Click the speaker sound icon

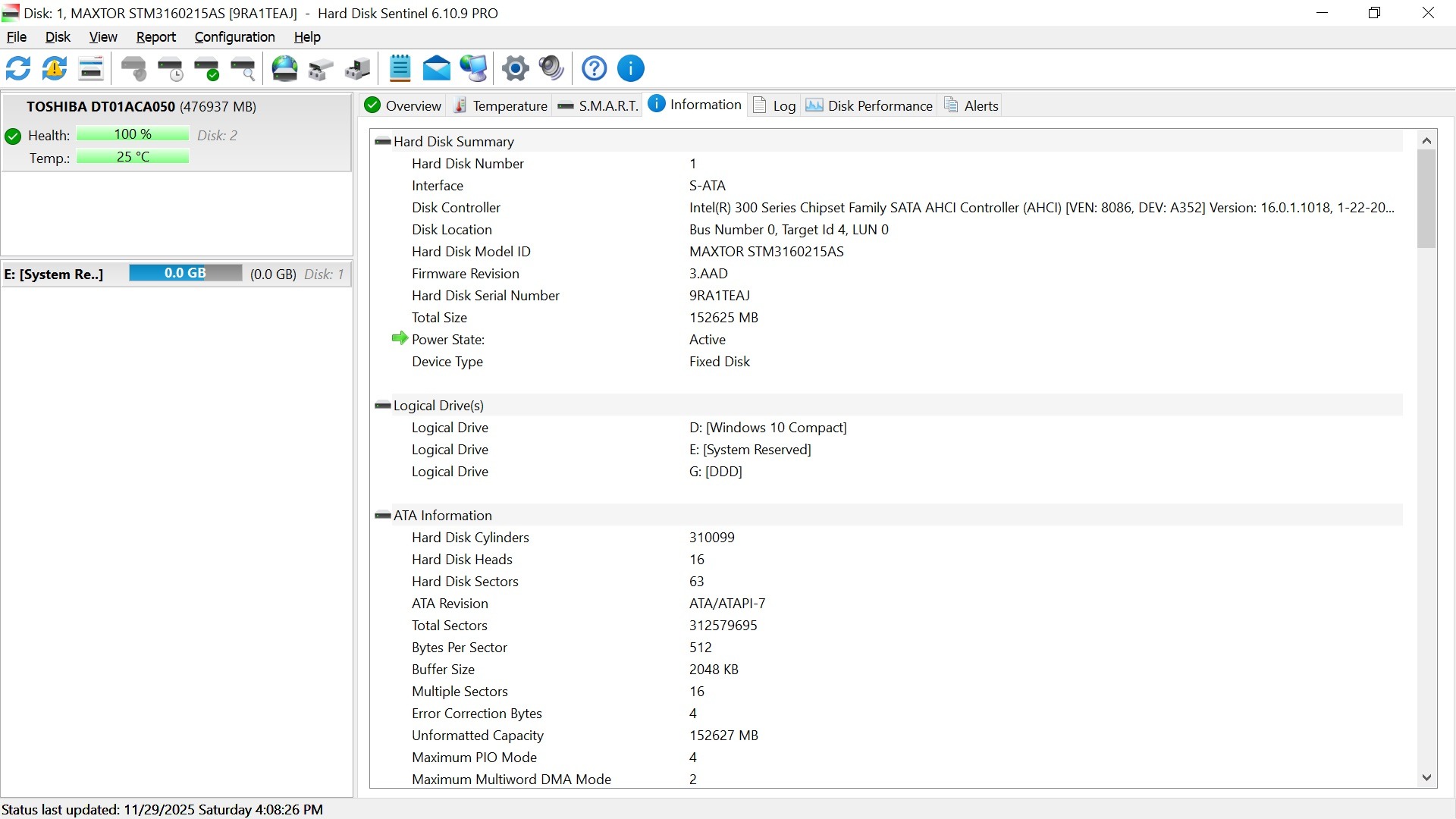tap(551, 68)
